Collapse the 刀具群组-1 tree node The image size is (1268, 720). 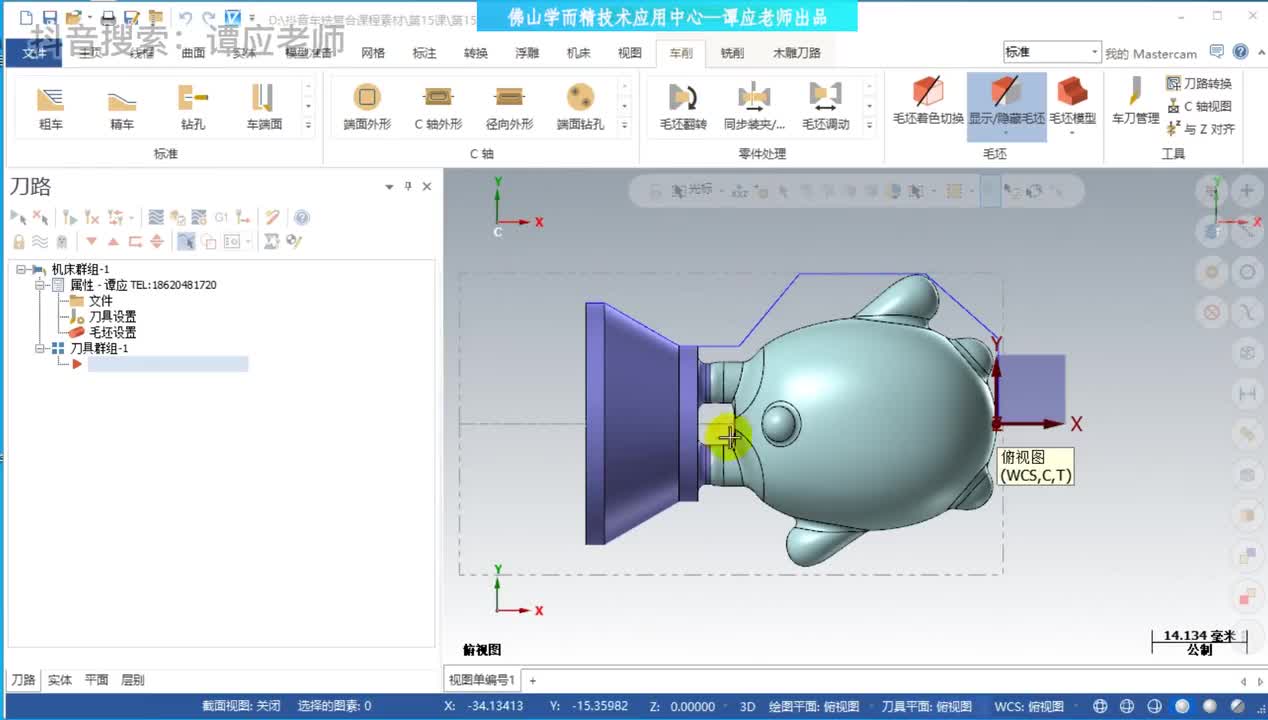pyautogui.click(x=40, y=348)
